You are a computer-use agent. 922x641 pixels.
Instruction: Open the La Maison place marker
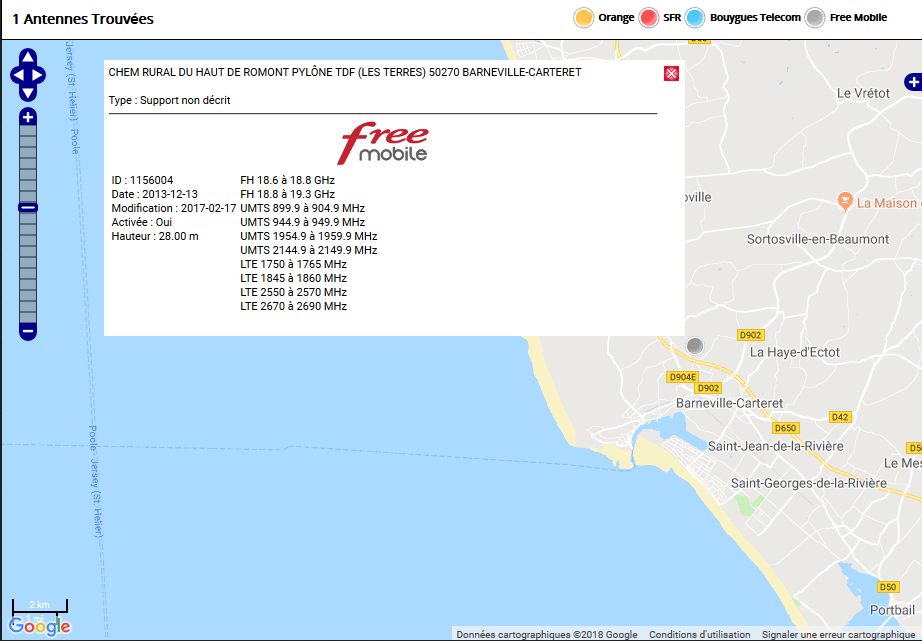[845, 201]
